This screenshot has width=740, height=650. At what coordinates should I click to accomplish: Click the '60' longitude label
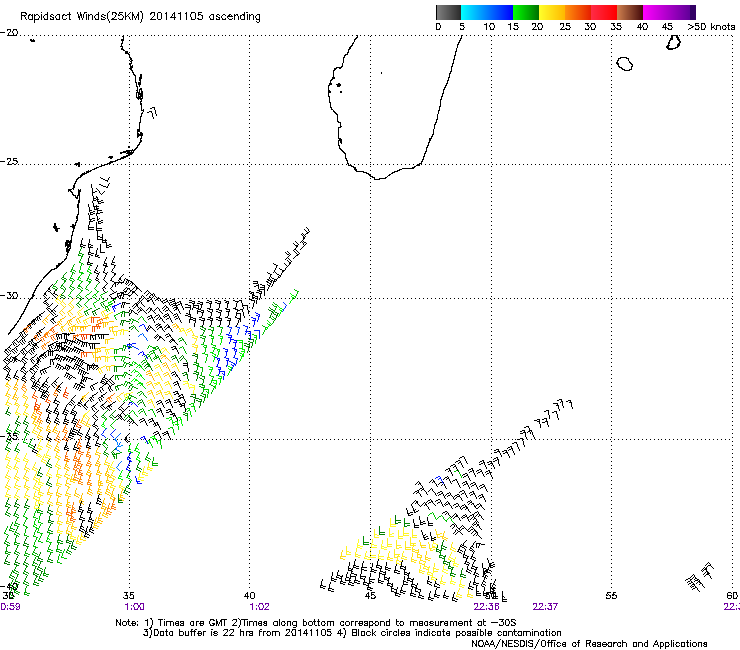click(732, 596)
